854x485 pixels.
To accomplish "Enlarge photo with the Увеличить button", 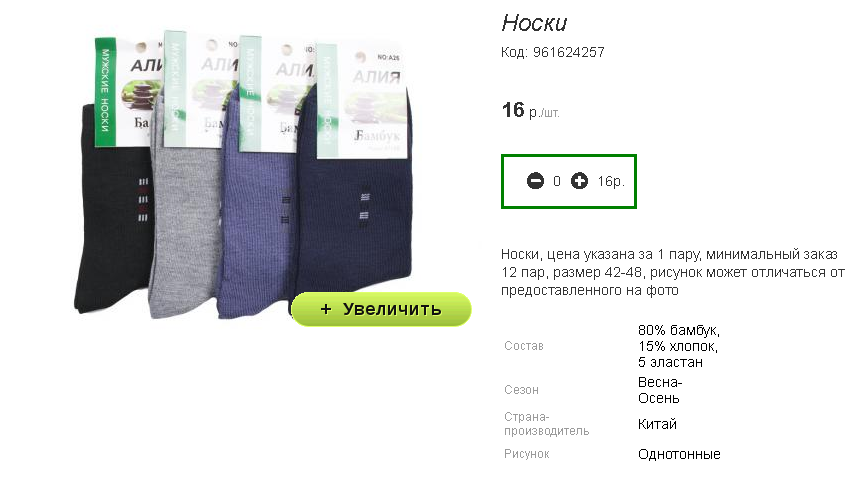I will pos(381,309).
